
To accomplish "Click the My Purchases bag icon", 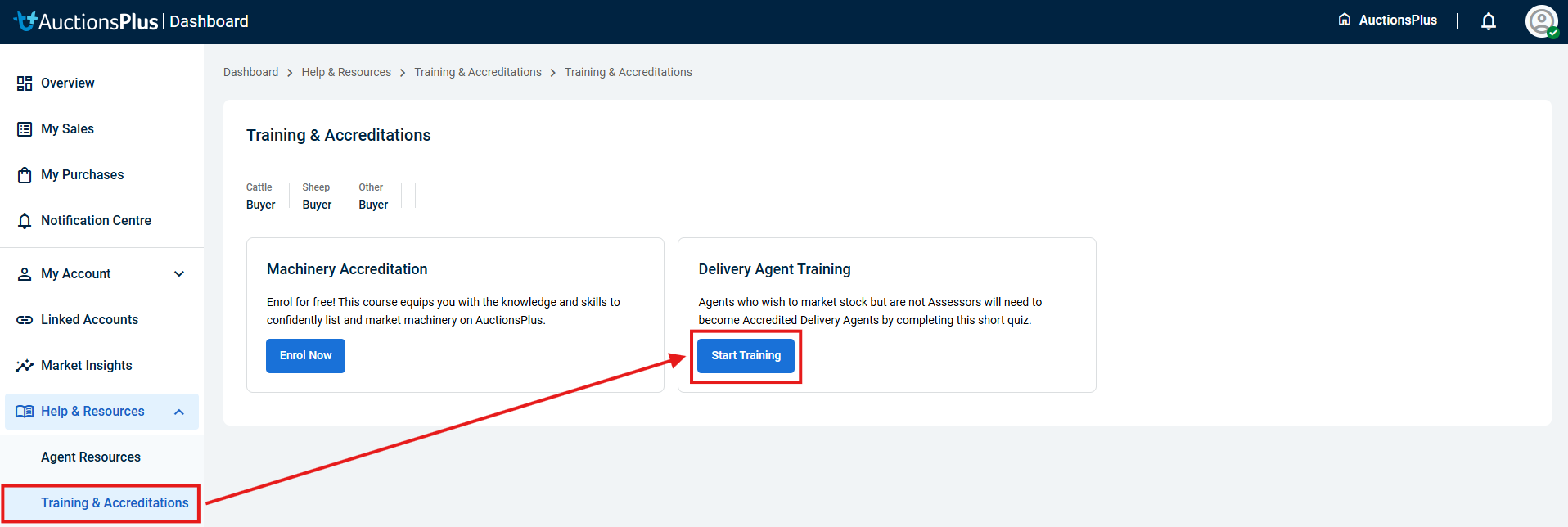I will (25, 175).
